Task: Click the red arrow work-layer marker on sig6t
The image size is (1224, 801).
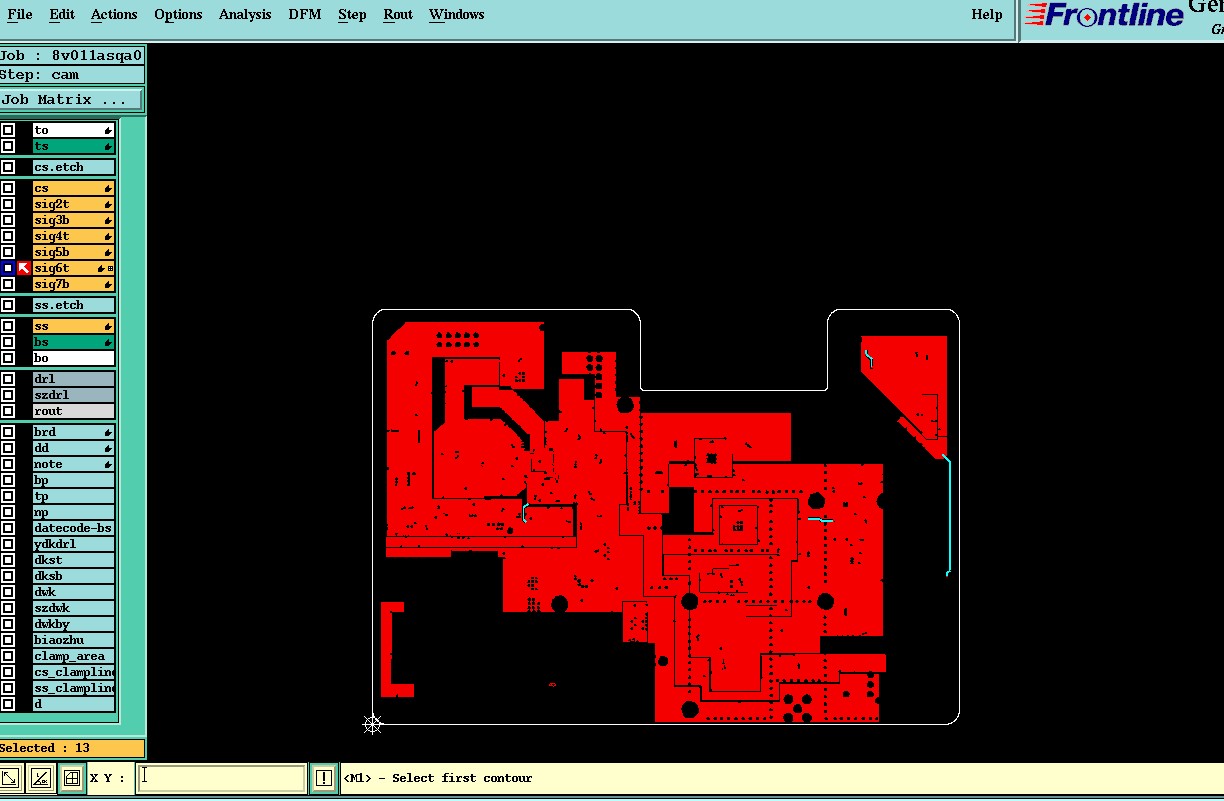Action: 24,268
